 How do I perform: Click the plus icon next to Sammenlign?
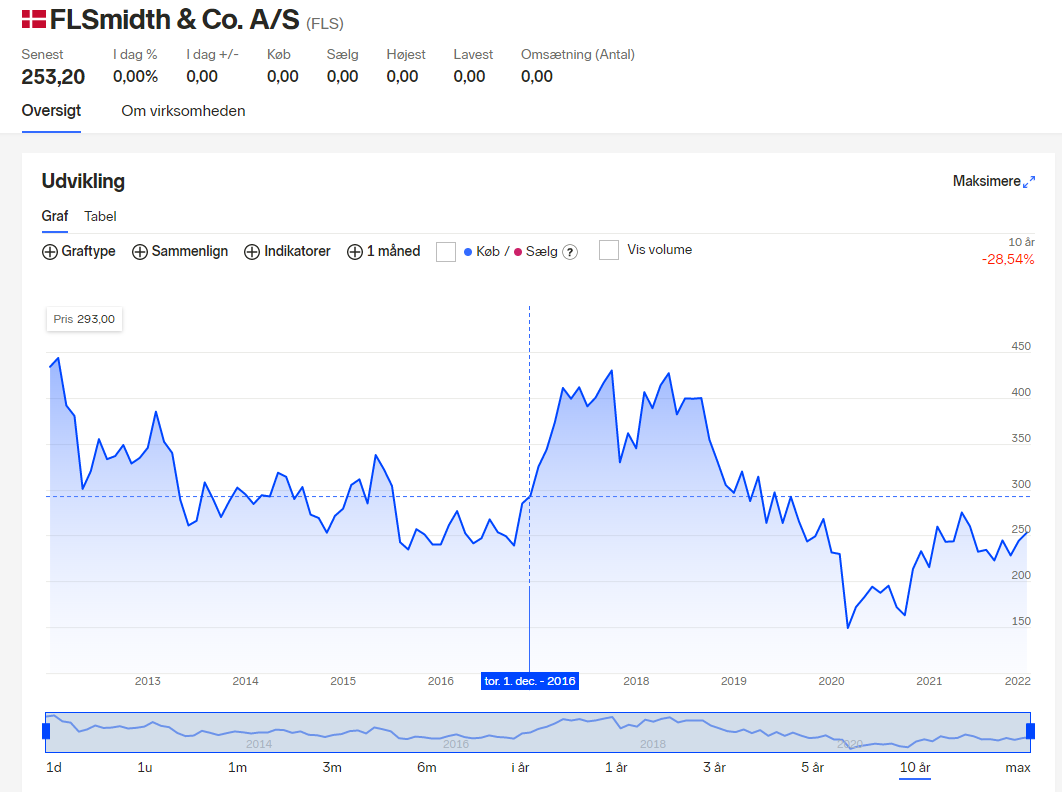[x=140, y=252]
